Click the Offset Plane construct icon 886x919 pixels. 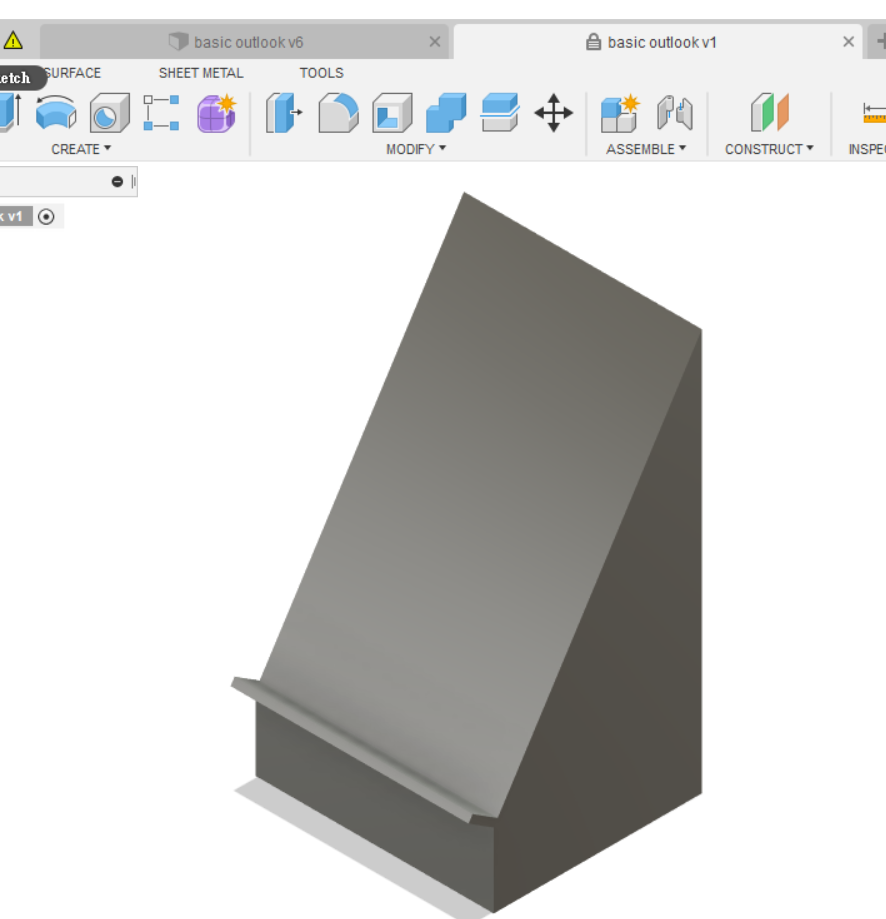click(x=770, y=113)
